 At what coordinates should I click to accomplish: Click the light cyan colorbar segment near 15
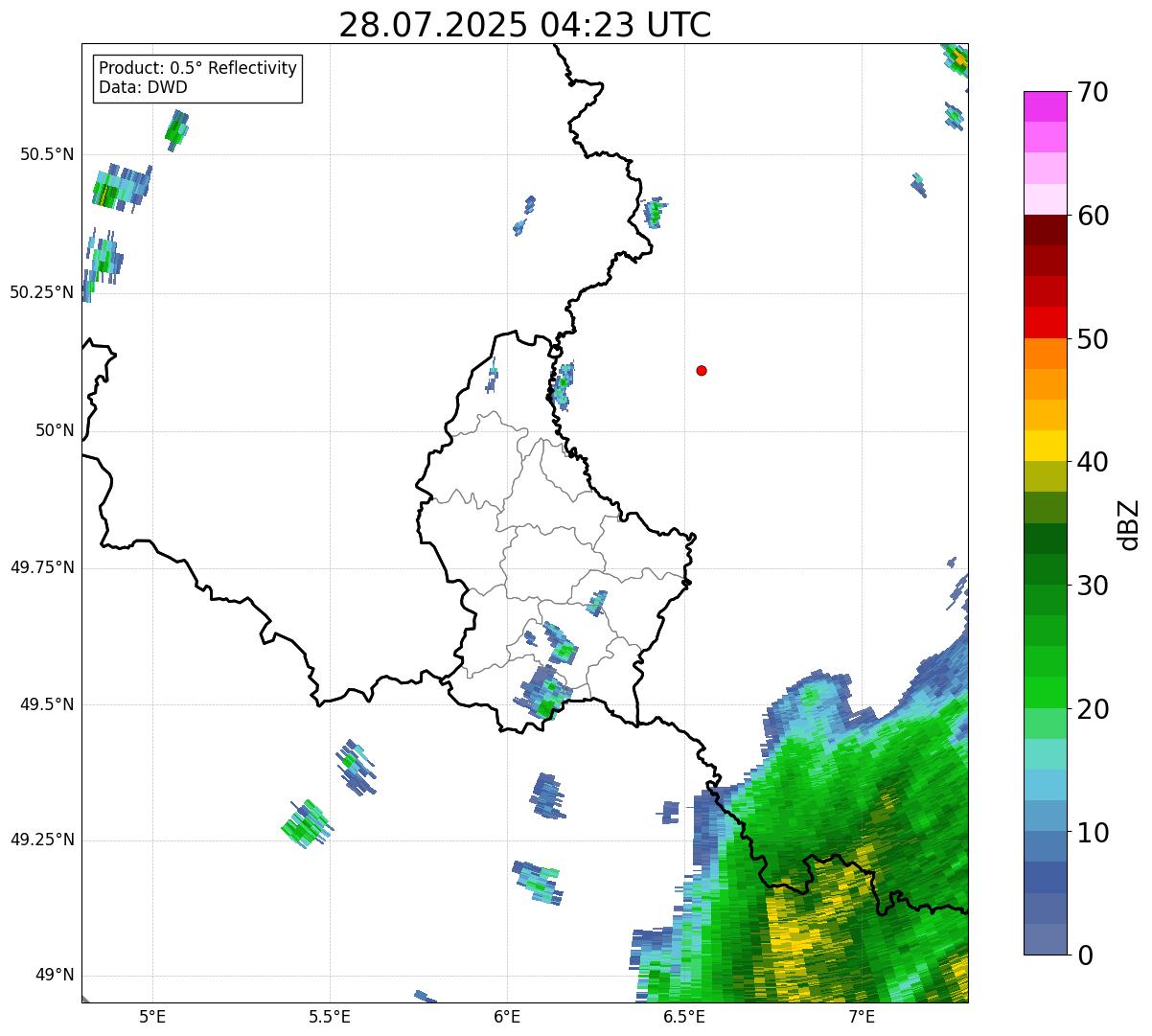(x=1045, y=754)
